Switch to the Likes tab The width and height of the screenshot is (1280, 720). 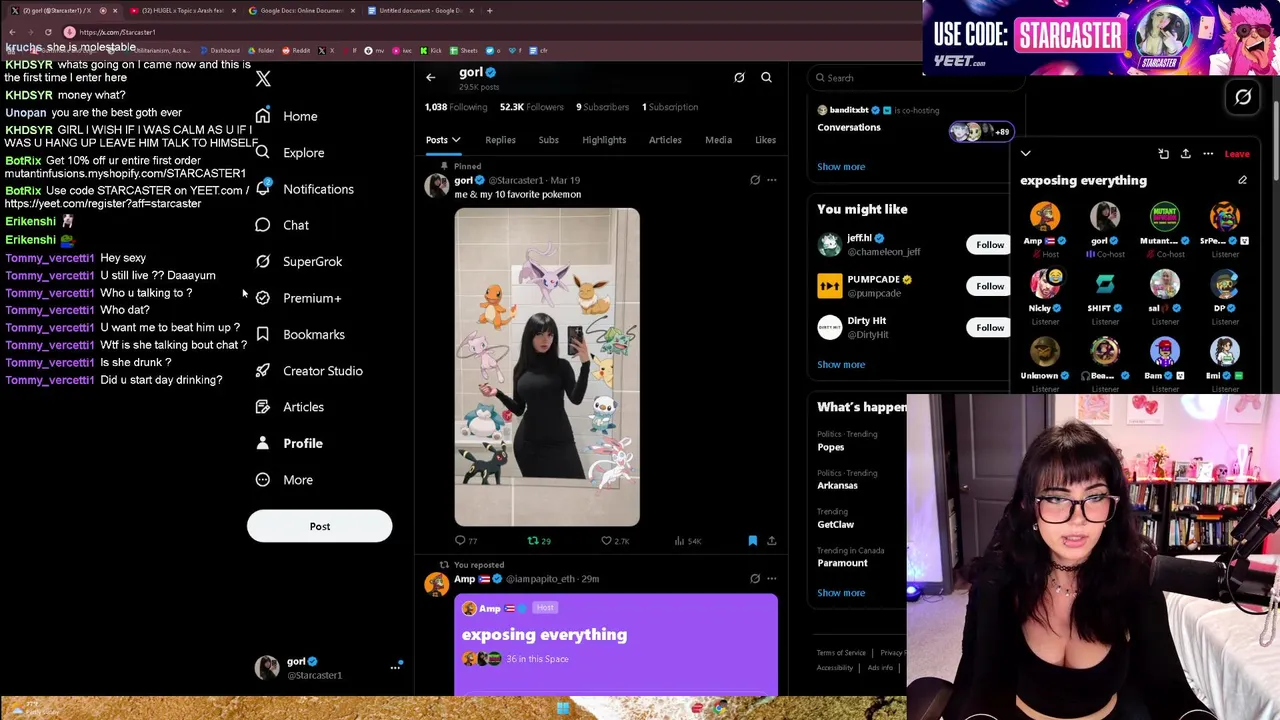[765, 140]
